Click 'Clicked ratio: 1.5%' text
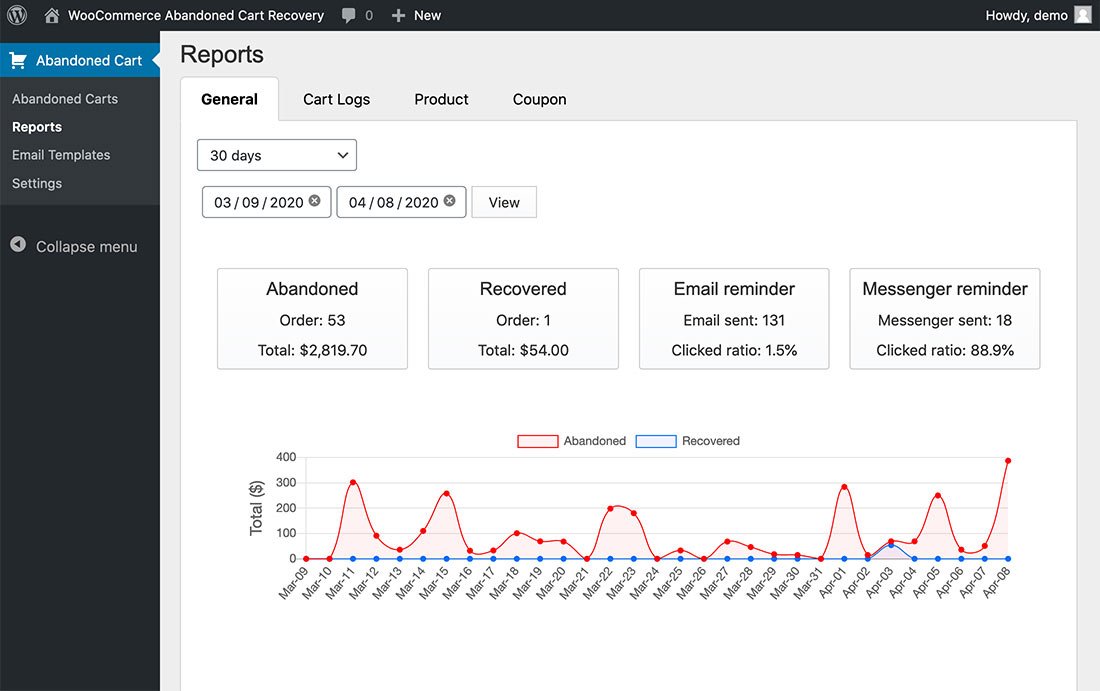 pyautogui.click(x=735, y=350)
